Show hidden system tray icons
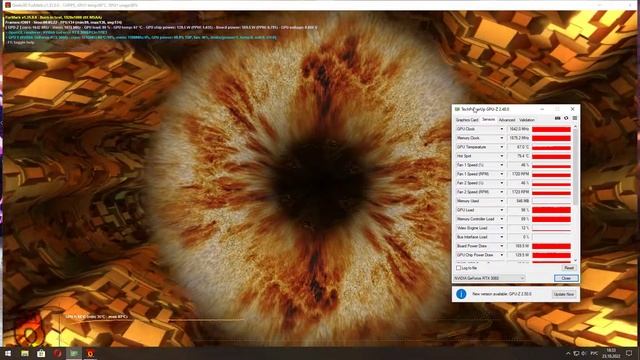This screenshot has width=640, height=360. (x=568, y=353)
